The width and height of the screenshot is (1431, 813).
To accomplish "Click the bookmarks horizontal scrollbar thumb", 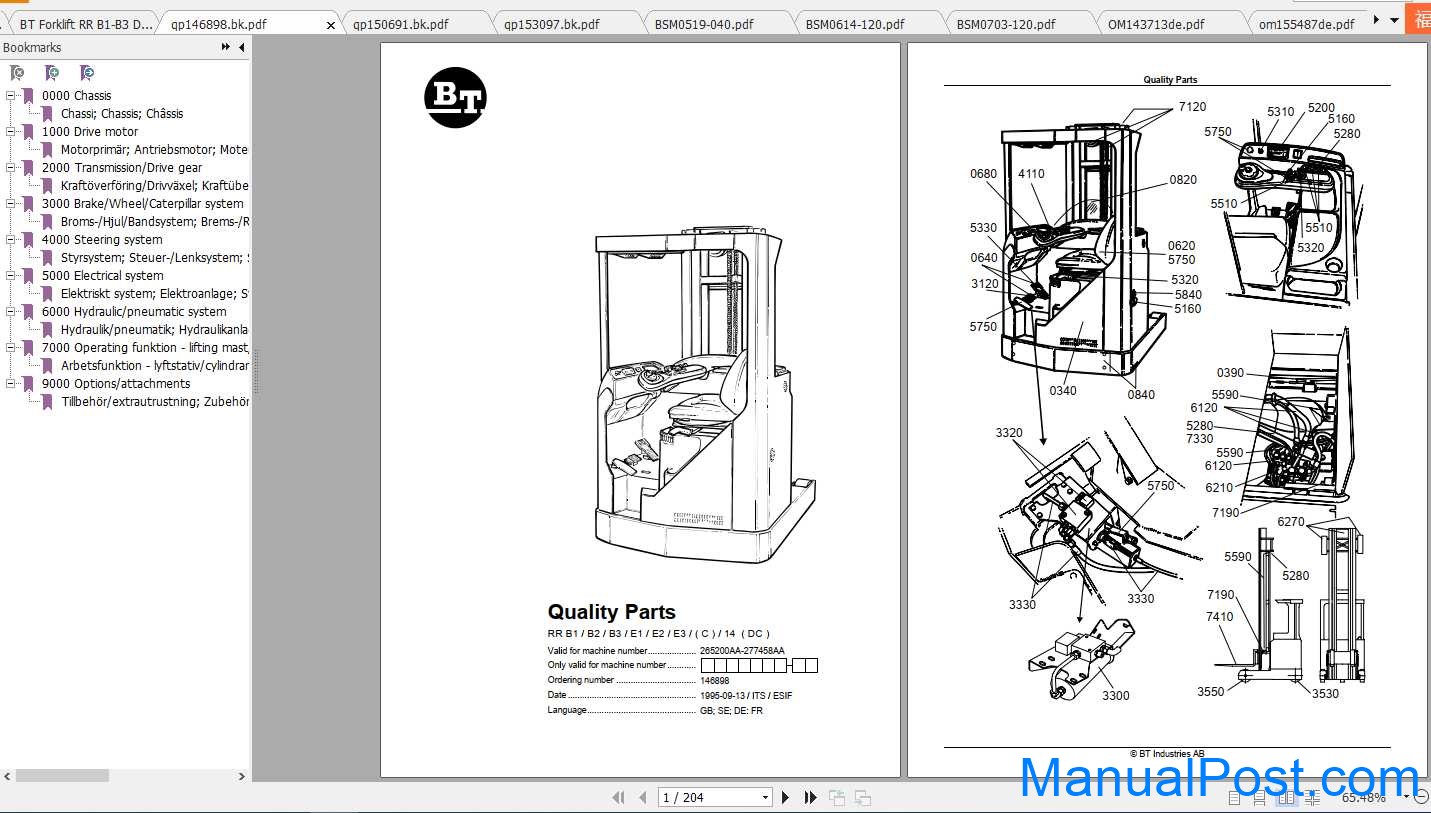I will (x=62, y=775).
